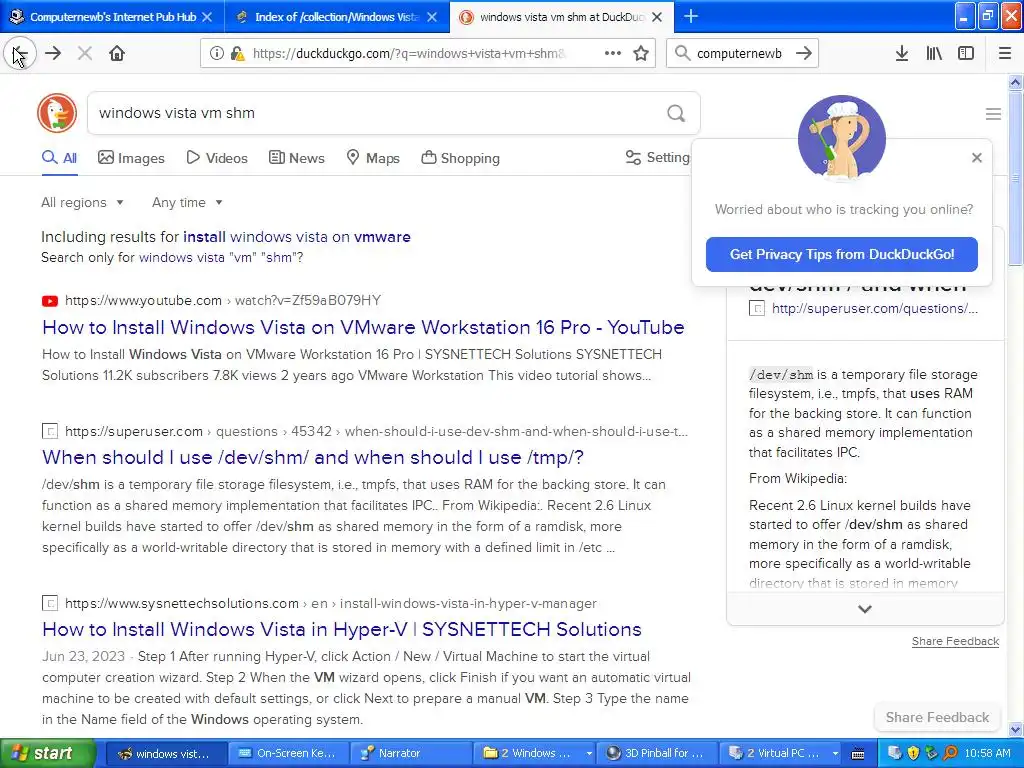
Task: Open page actions three-dot menu in address bar
Action: [613, 54]
